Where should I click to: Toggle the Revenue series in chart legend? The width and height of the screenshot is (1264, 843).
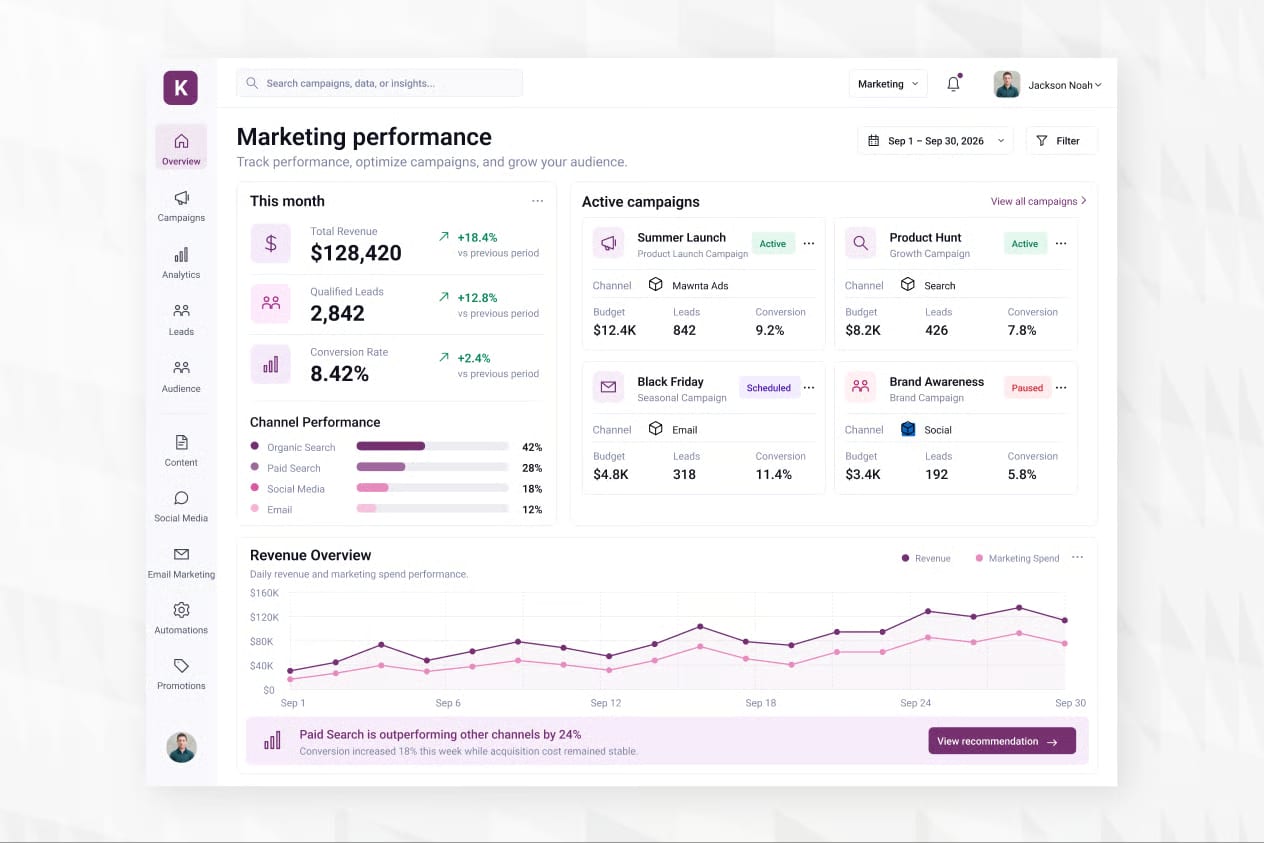(926, 558)
